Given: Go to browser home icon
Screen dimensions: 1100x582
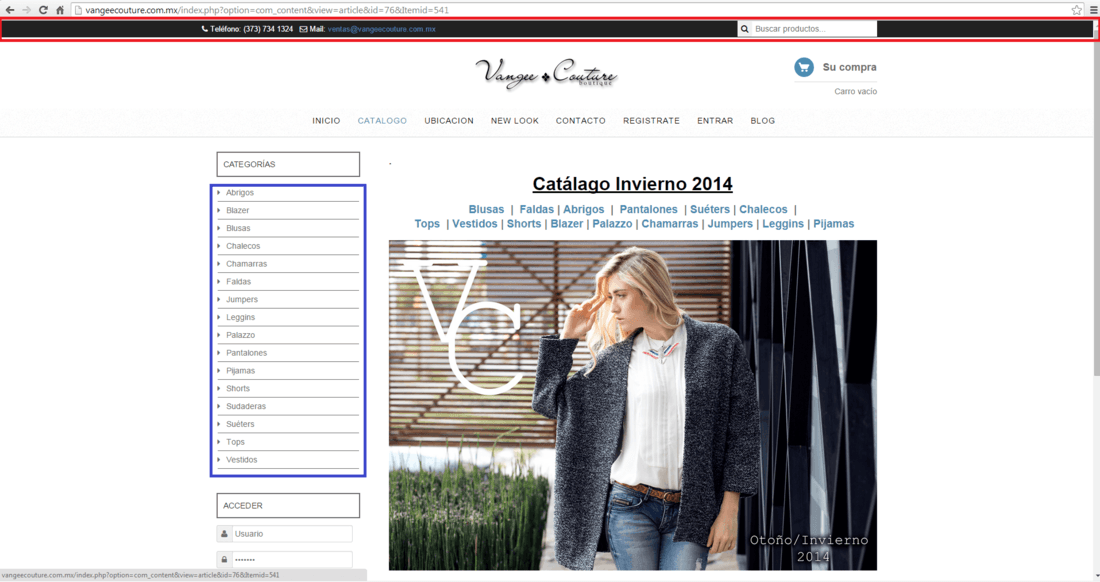Looking at the screenshot, I should click(60, 10).
